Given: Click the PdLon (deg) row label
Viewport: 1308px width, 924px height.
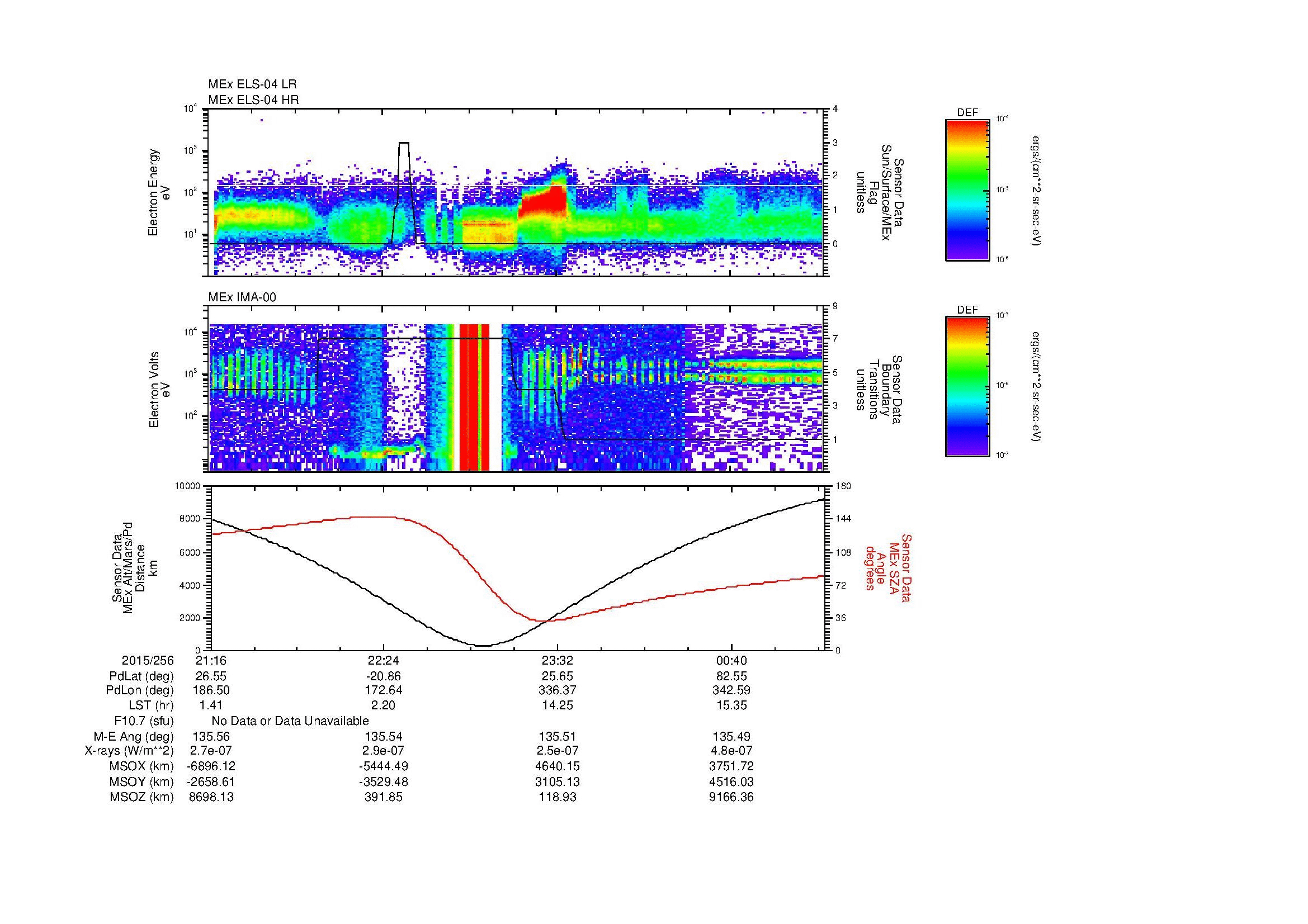Looking at the screenshot, I should [140, 690].
